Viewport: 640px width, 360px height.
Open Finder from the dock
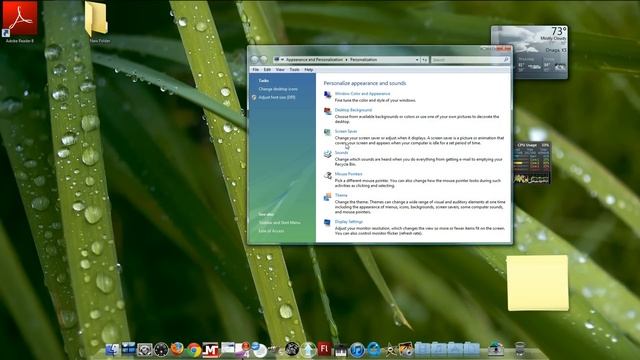[112, 349]
